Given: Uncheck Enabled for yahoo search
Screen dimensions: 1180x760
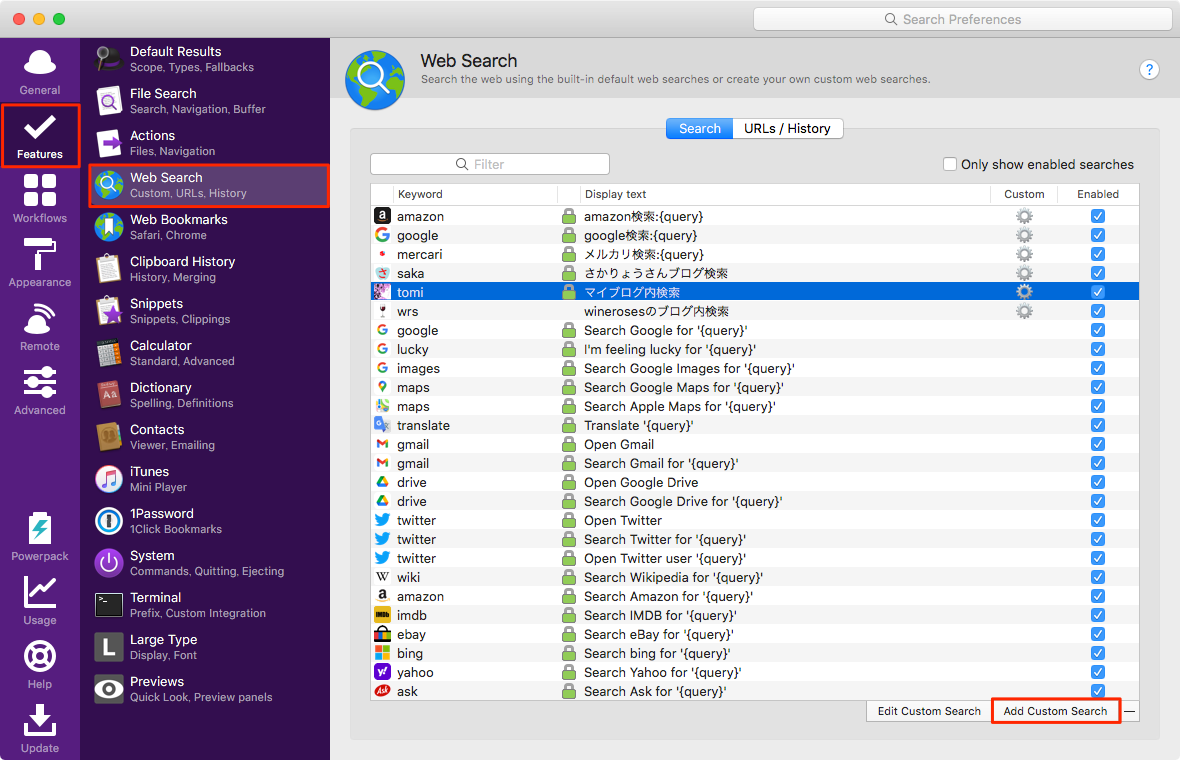Looking at the screenshot, I should (x=1098, y=672).
